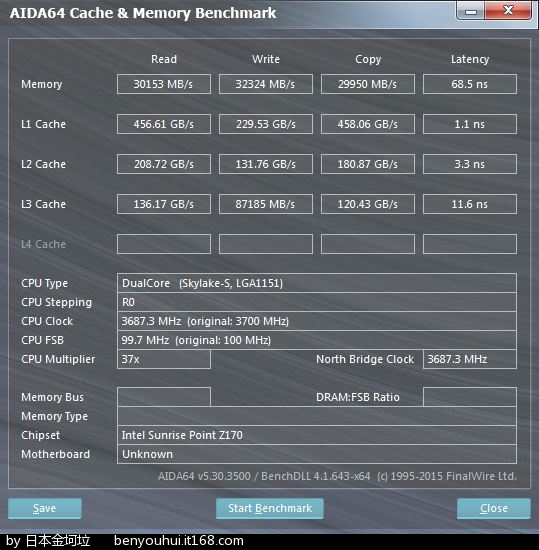Click the window title bar text
The image size is (539, 550).
pos(143,13)
